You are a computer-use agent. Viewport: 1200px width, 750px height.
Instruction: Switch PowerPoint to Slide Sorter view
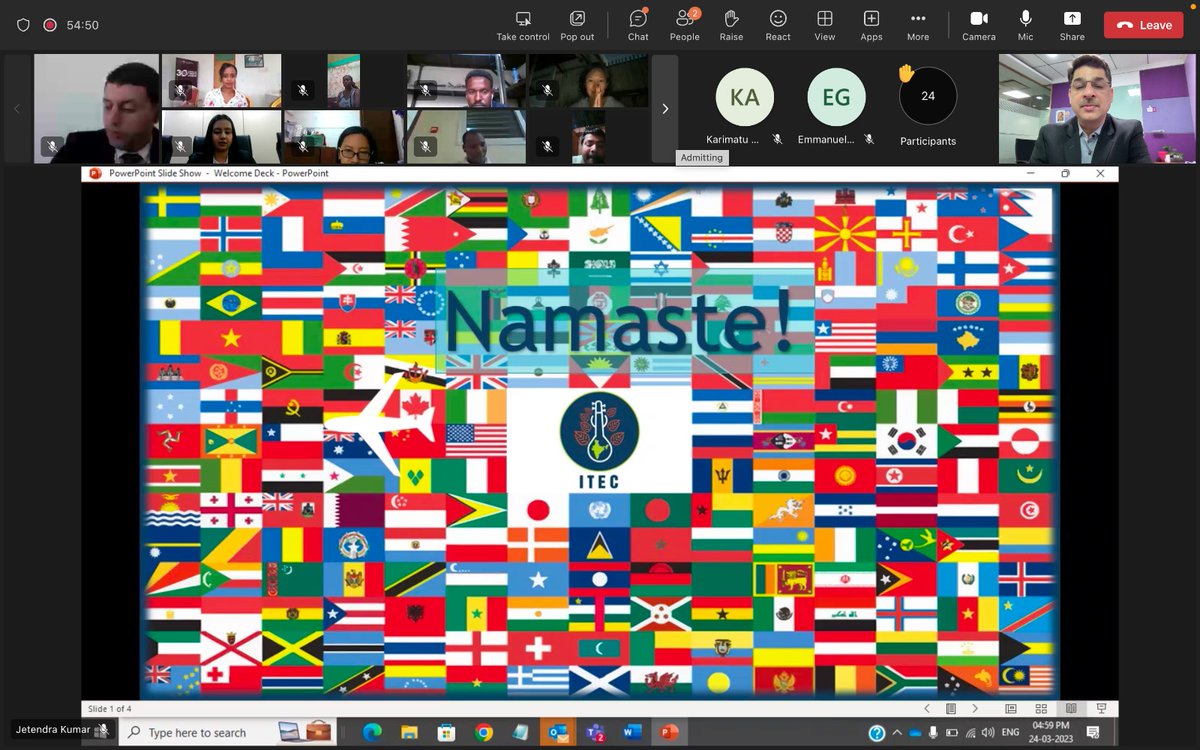pos(1040,709)
